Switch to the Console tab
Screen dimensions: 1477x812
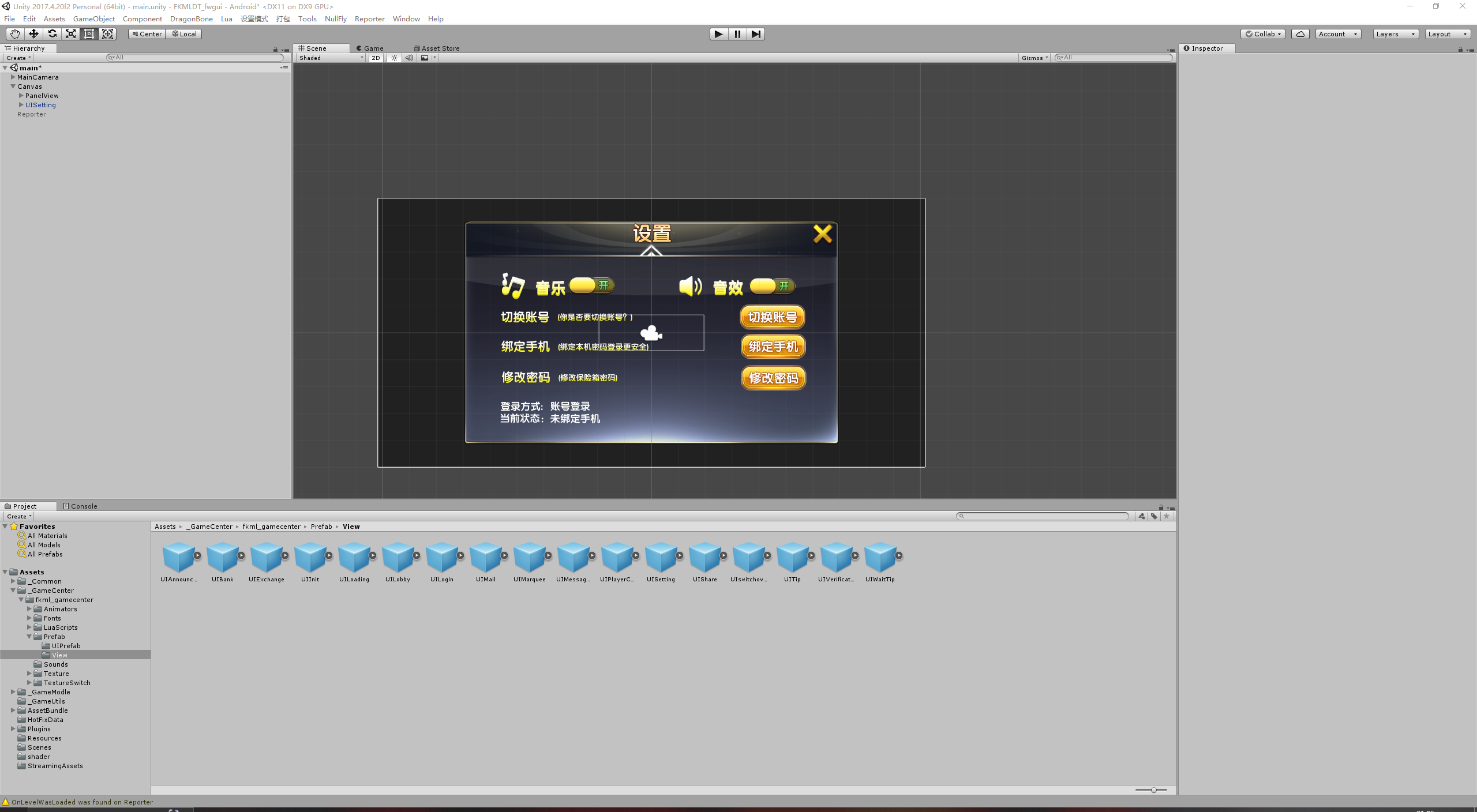coord(80,506)
